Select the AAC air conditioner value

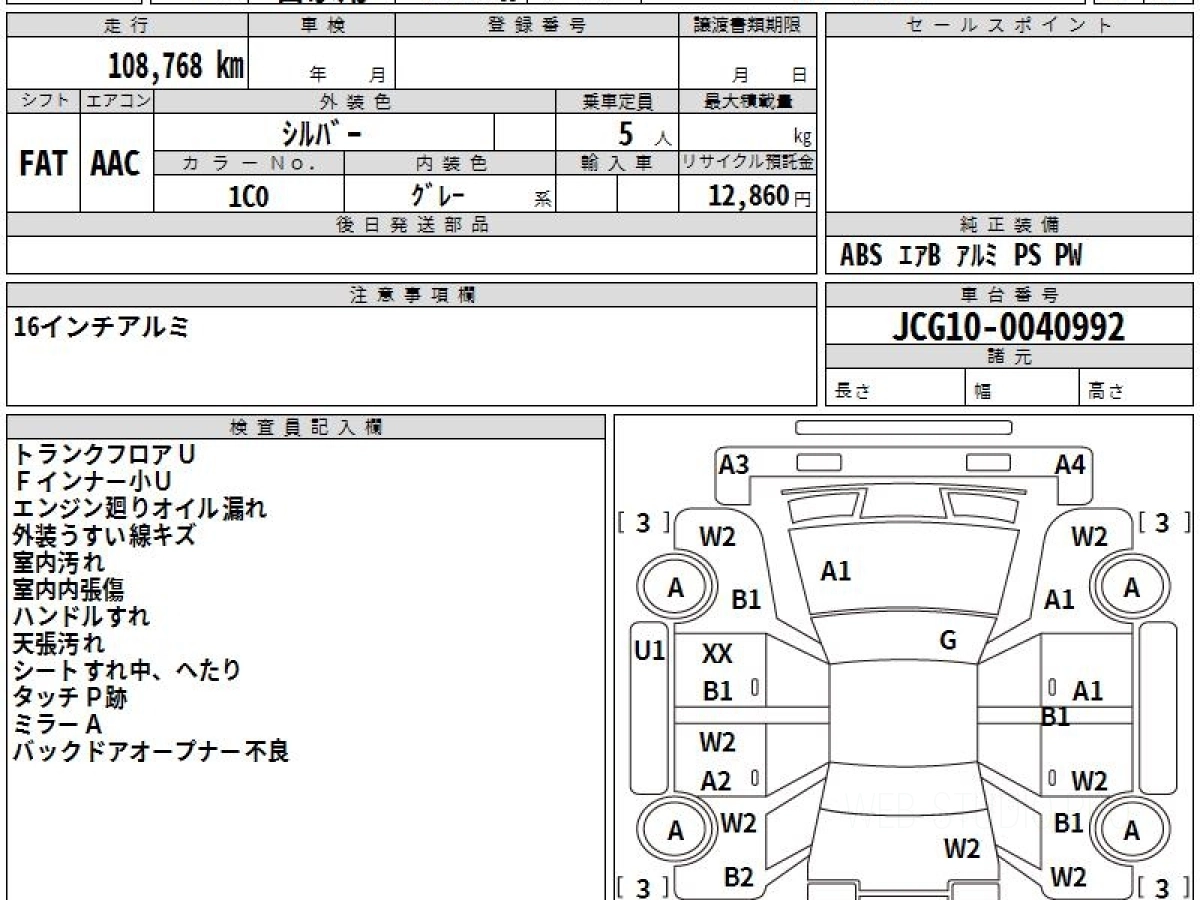tap(116, 164)
